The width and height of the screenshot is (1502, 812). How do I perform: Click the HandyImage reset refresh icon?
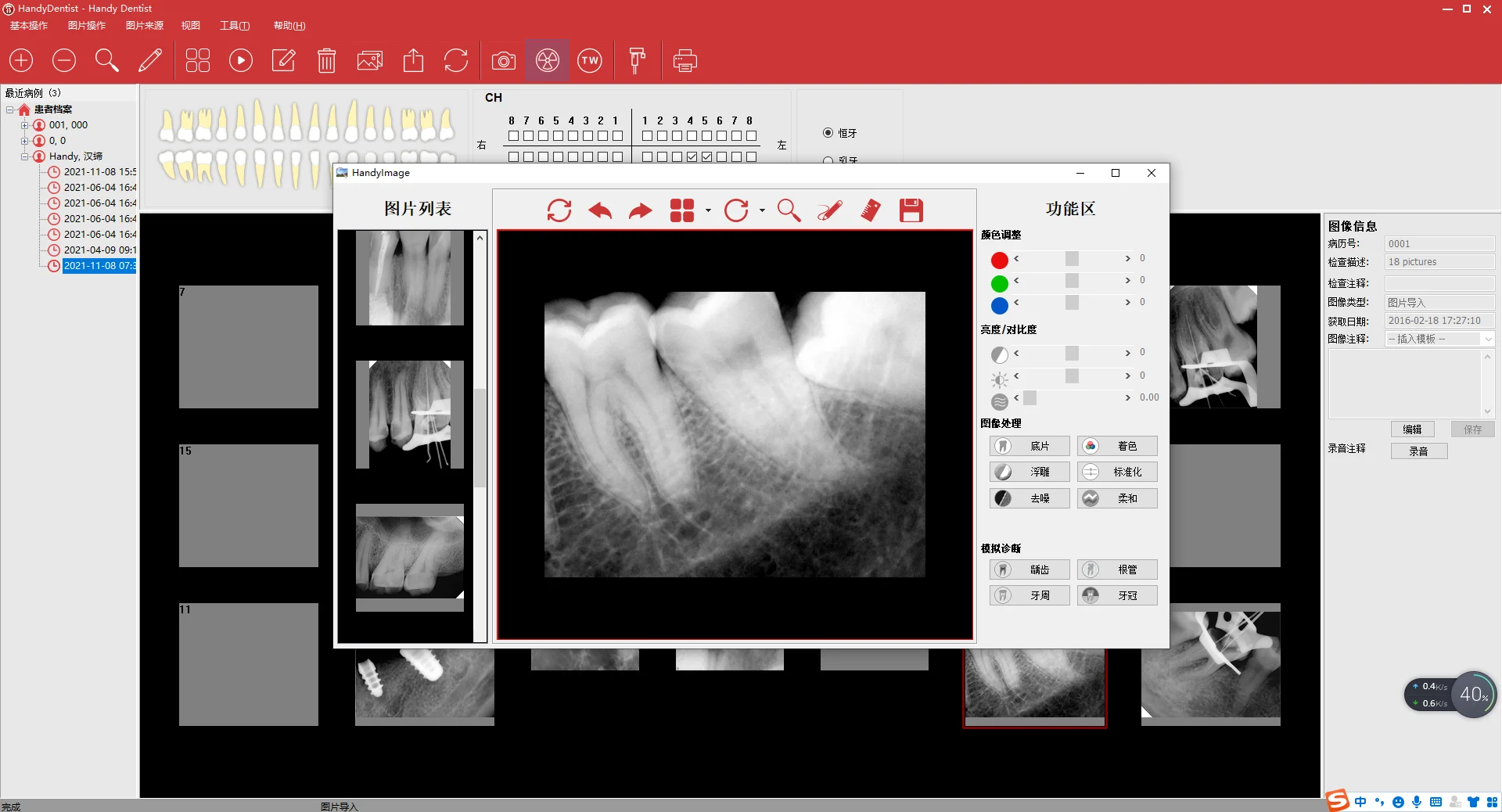559,210
